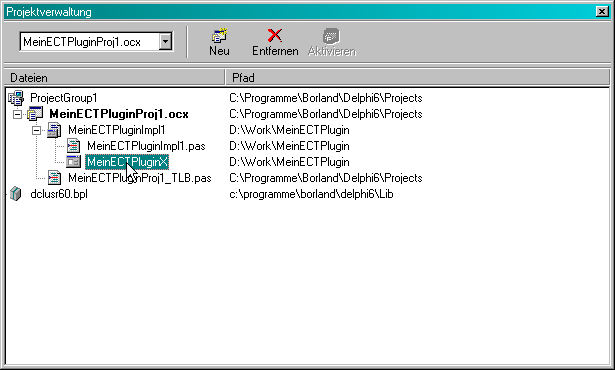Click the Pfad column header
This screenshot has height=370, width=615.
click(x=418, y=77)
